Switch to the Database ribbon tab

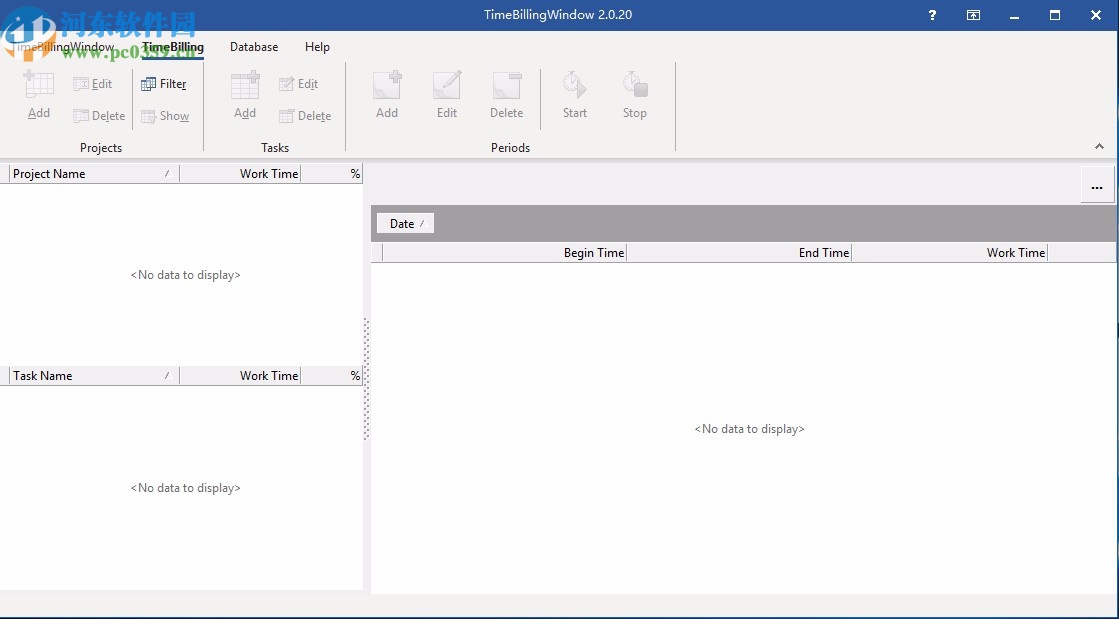[x=253, y=47]
